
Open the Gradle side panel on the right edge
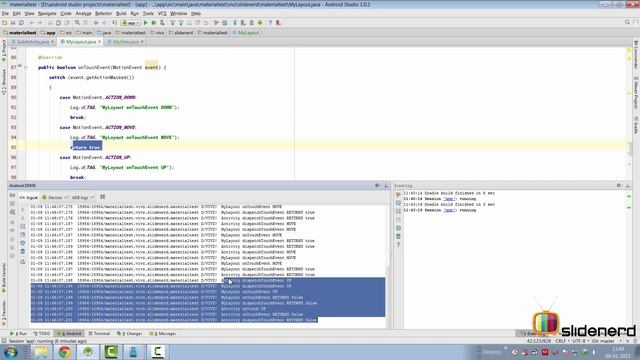tap(636, 125)
